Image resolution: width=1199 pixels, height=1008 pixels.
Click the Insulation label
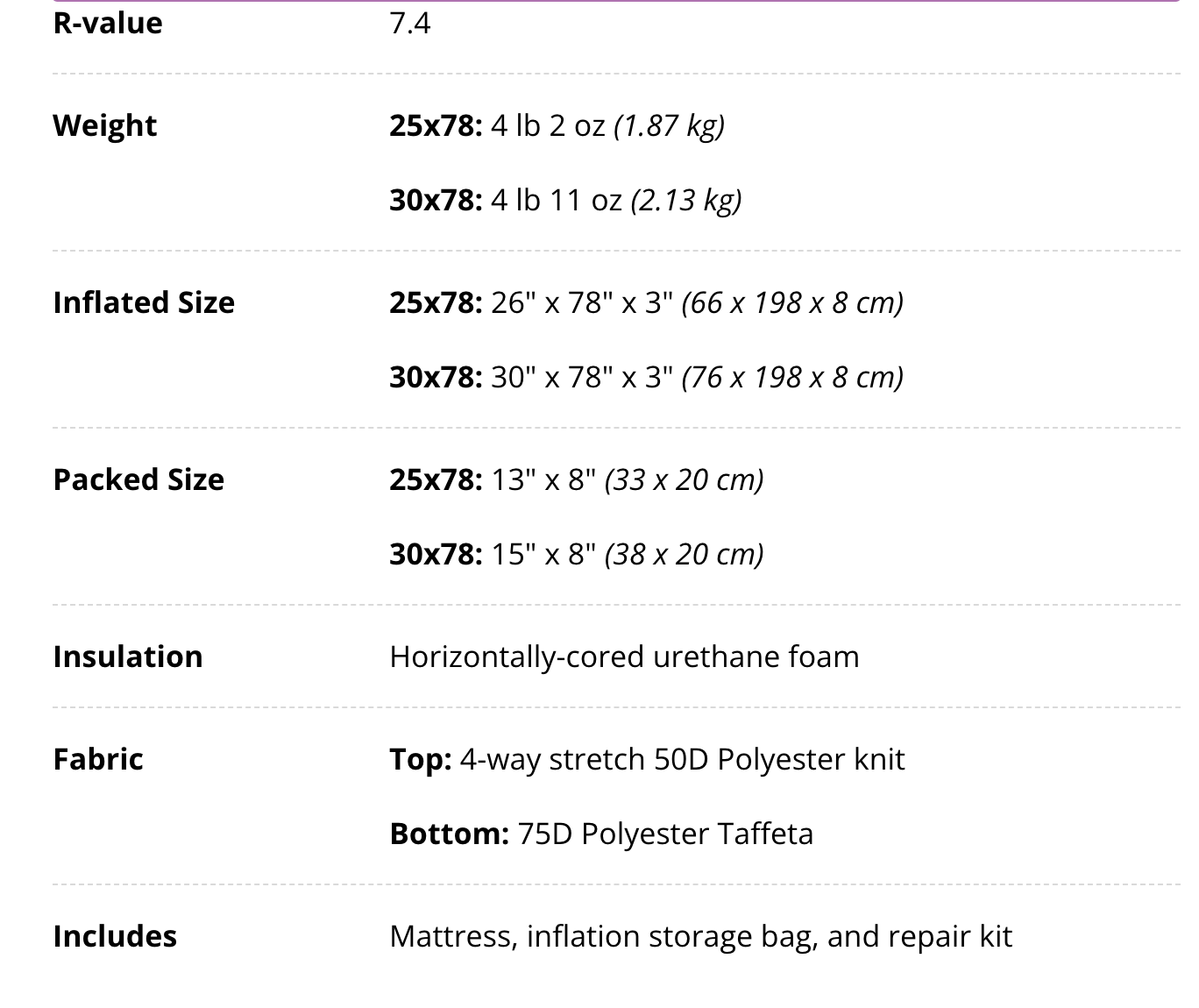coord(128,657)
